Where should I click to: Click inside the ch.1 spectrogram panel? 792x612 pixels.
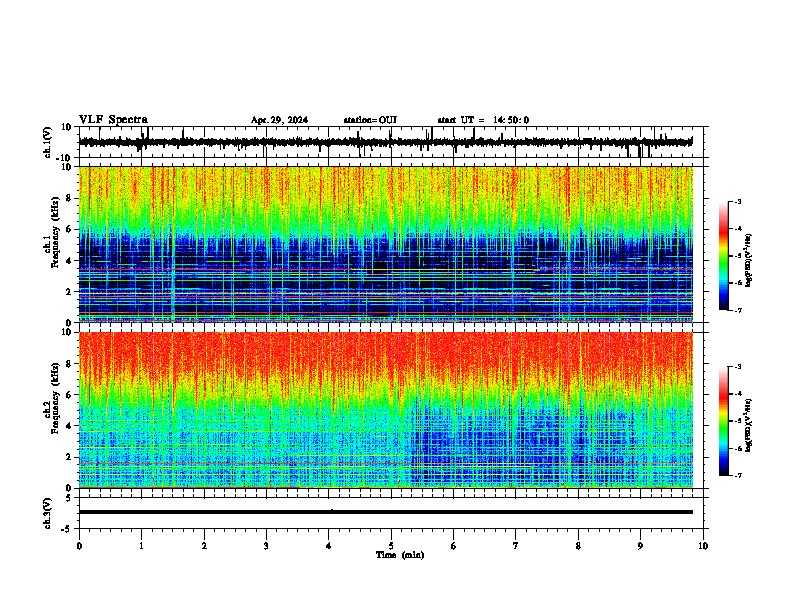(385, 244)
